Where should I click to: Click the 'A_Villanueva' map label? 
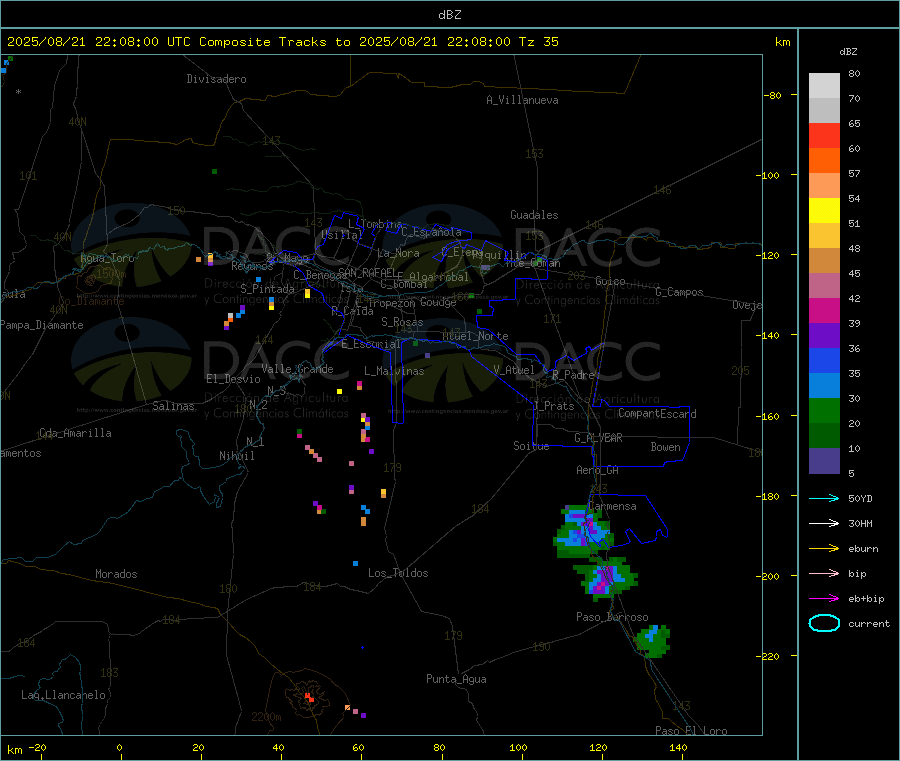coord(522,100)
